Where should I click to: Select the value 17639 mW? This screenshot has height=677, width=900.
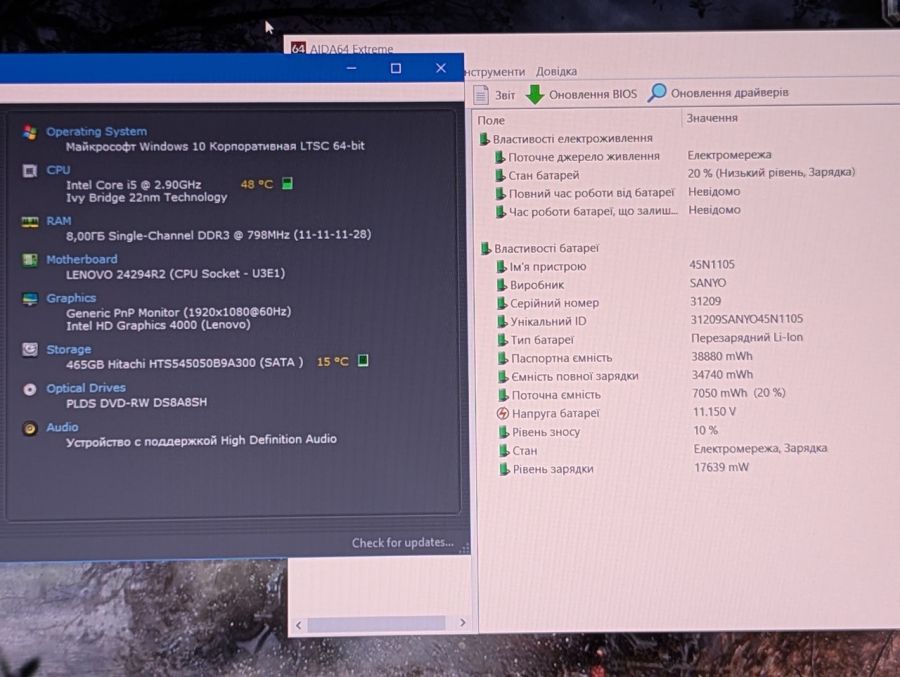pos(721,467)
